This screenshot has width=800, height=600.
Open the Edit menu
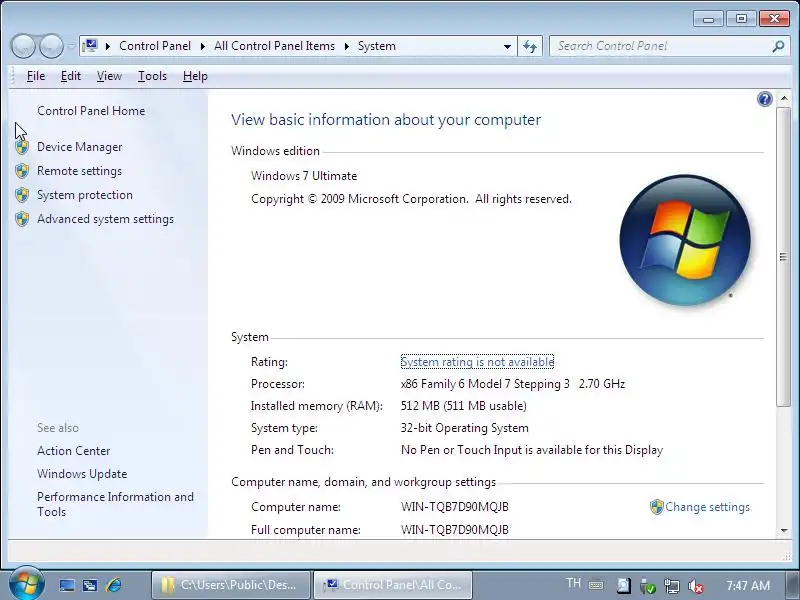coord(70,76)
